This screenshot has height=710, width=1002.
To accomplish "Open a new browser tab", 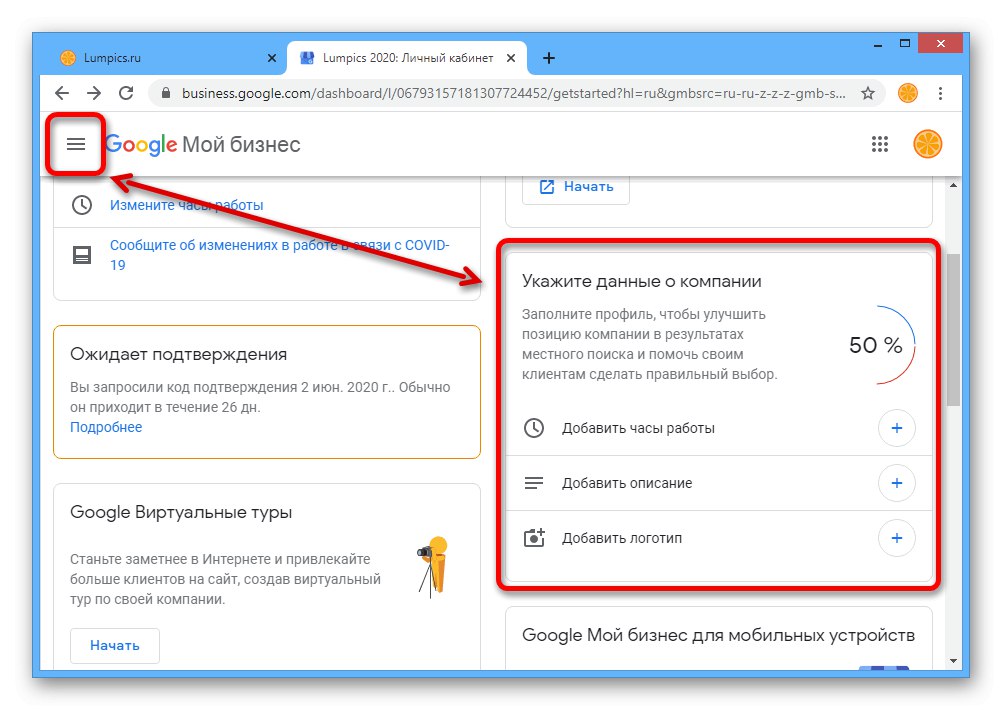I will (549, 58).
